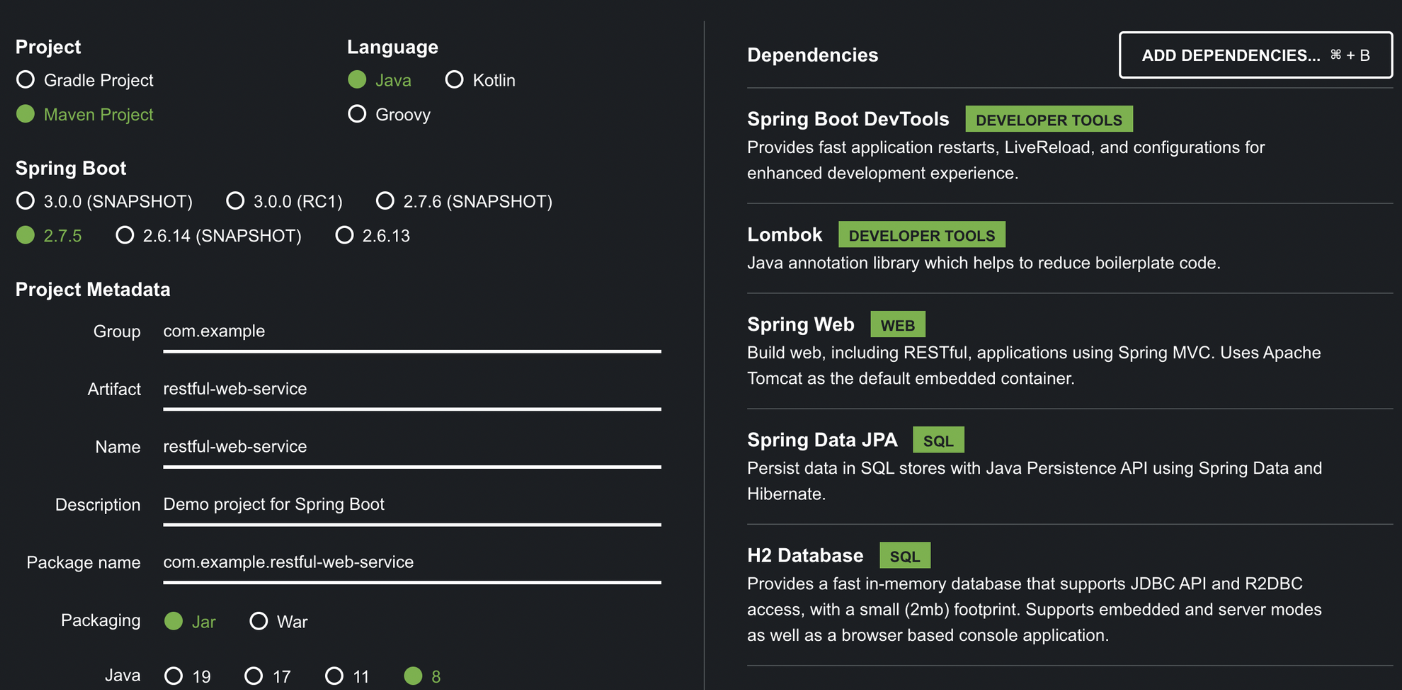Open the Add Dependencies dialog
Viewport: 1402px width, 690px height.
pos(1256,55)
